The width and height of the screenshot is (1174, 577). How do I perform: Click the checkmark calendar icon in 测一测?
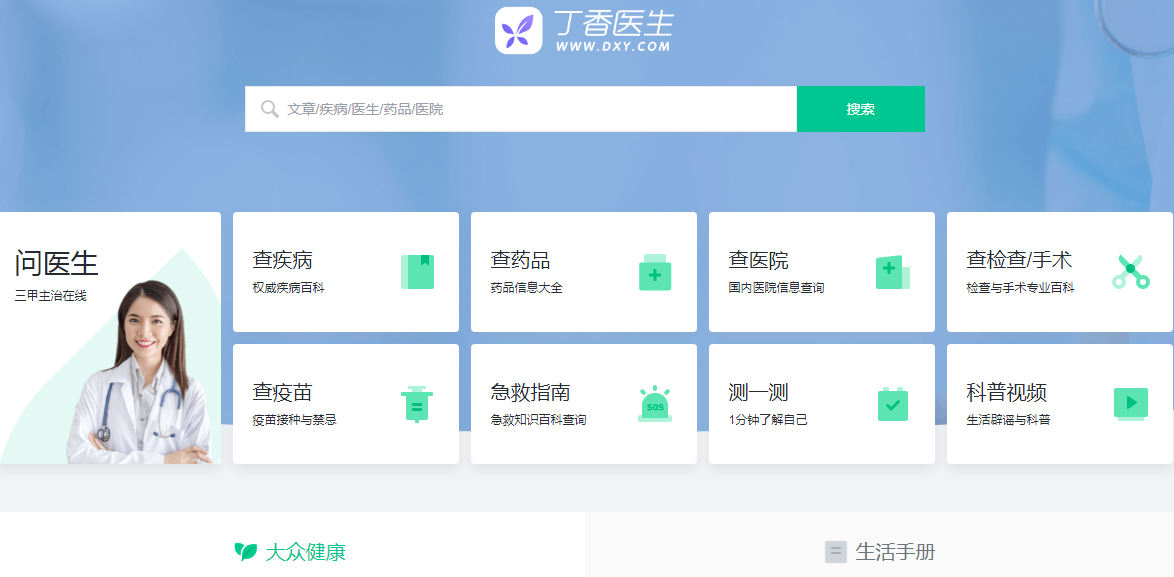[x=892, y=404]
